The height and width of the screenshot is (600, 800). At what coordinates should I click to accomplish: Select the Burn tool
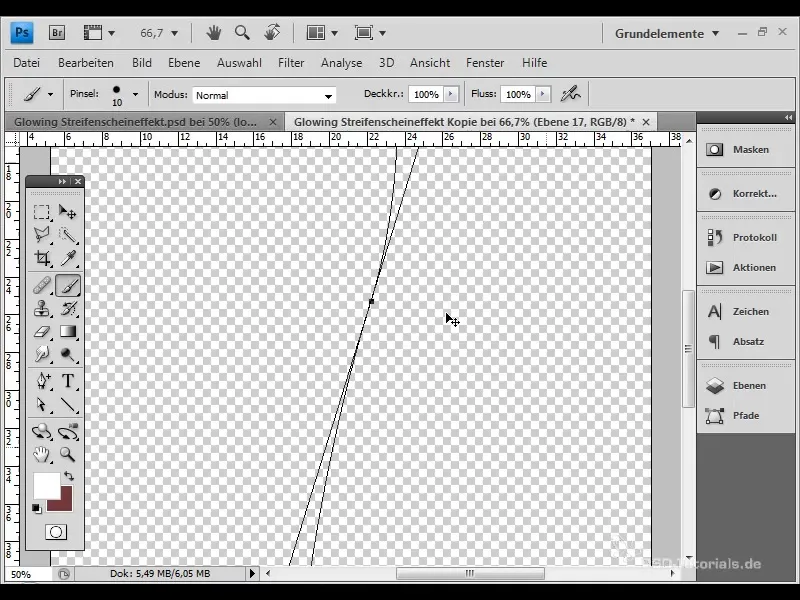(68, 354)
